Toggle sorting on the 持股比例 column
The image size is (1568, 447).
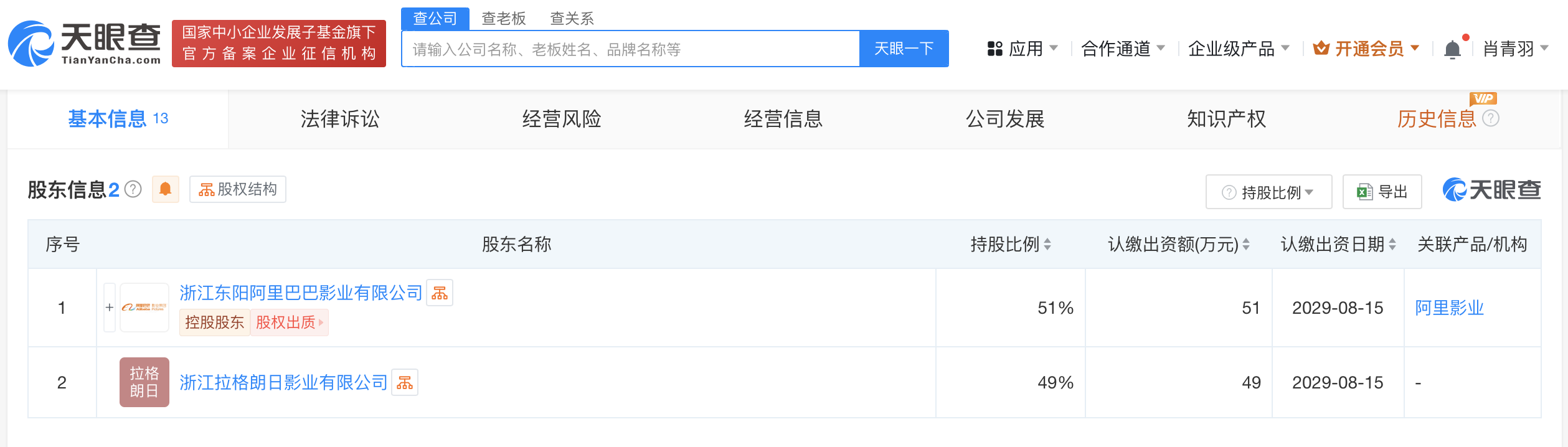coord(1049,245)
